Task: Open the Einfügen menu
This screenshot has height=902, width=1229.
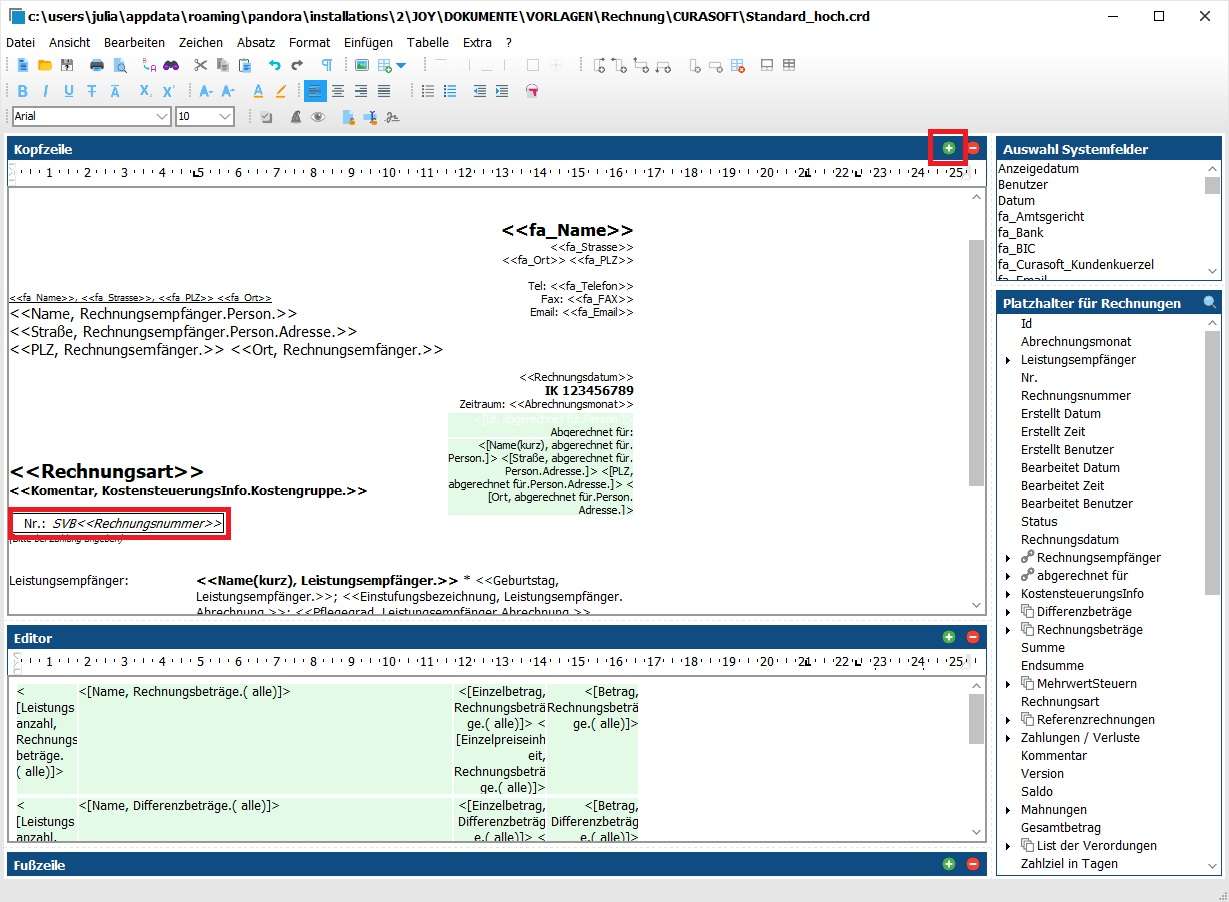Action: coord(368,43)
